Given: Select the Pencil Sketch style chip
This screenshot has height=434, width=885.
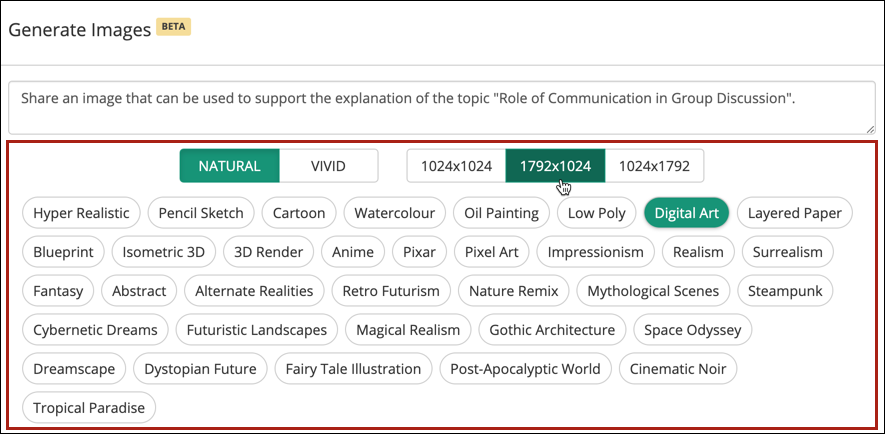Looking at the screenshot, I should (201, 213).
